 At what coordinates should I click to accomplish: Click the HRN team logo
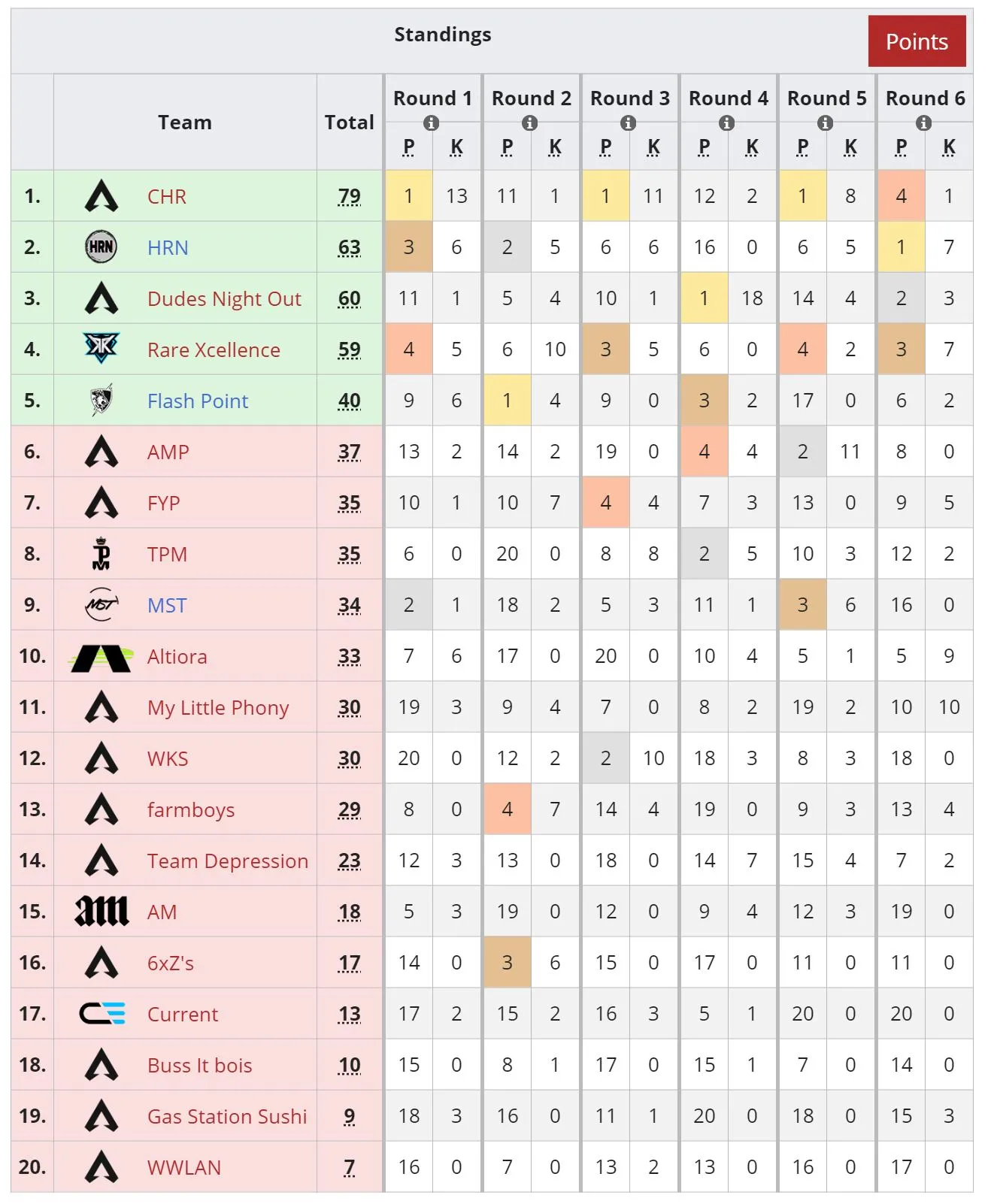101,247
